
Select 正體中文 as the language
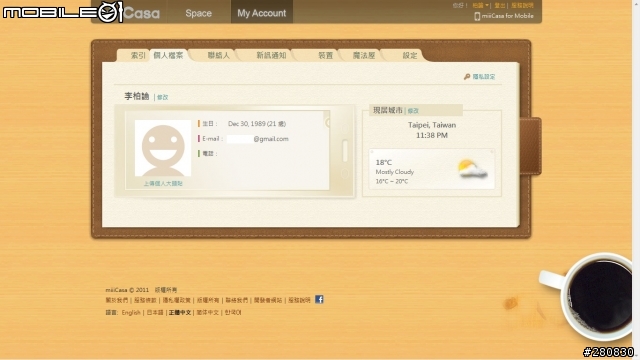tap(180, 313)
